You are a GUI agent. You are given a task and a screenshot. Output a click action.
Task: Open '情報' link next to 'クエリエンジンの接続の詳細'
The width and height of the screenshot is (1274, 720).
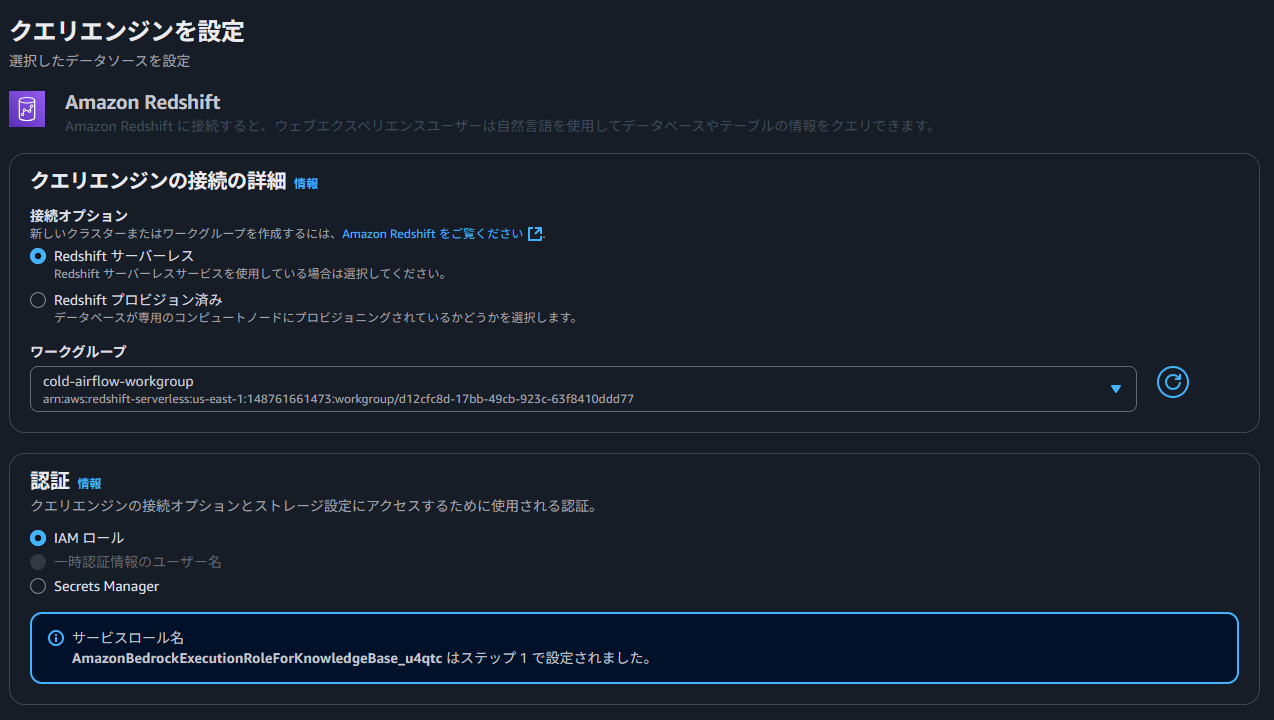(306, 184)
